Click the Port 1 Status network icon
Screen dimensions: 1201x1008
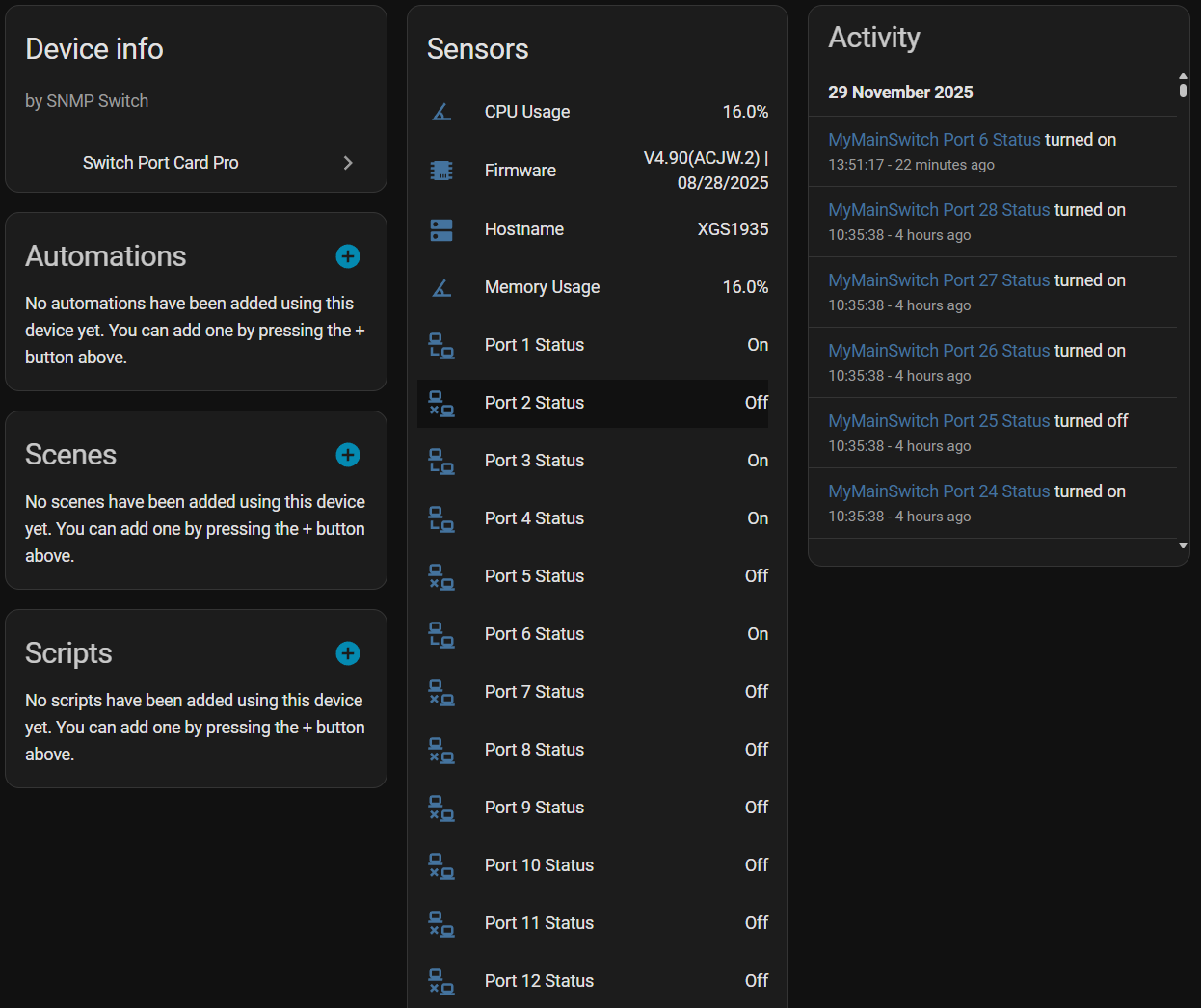[441, 345]
